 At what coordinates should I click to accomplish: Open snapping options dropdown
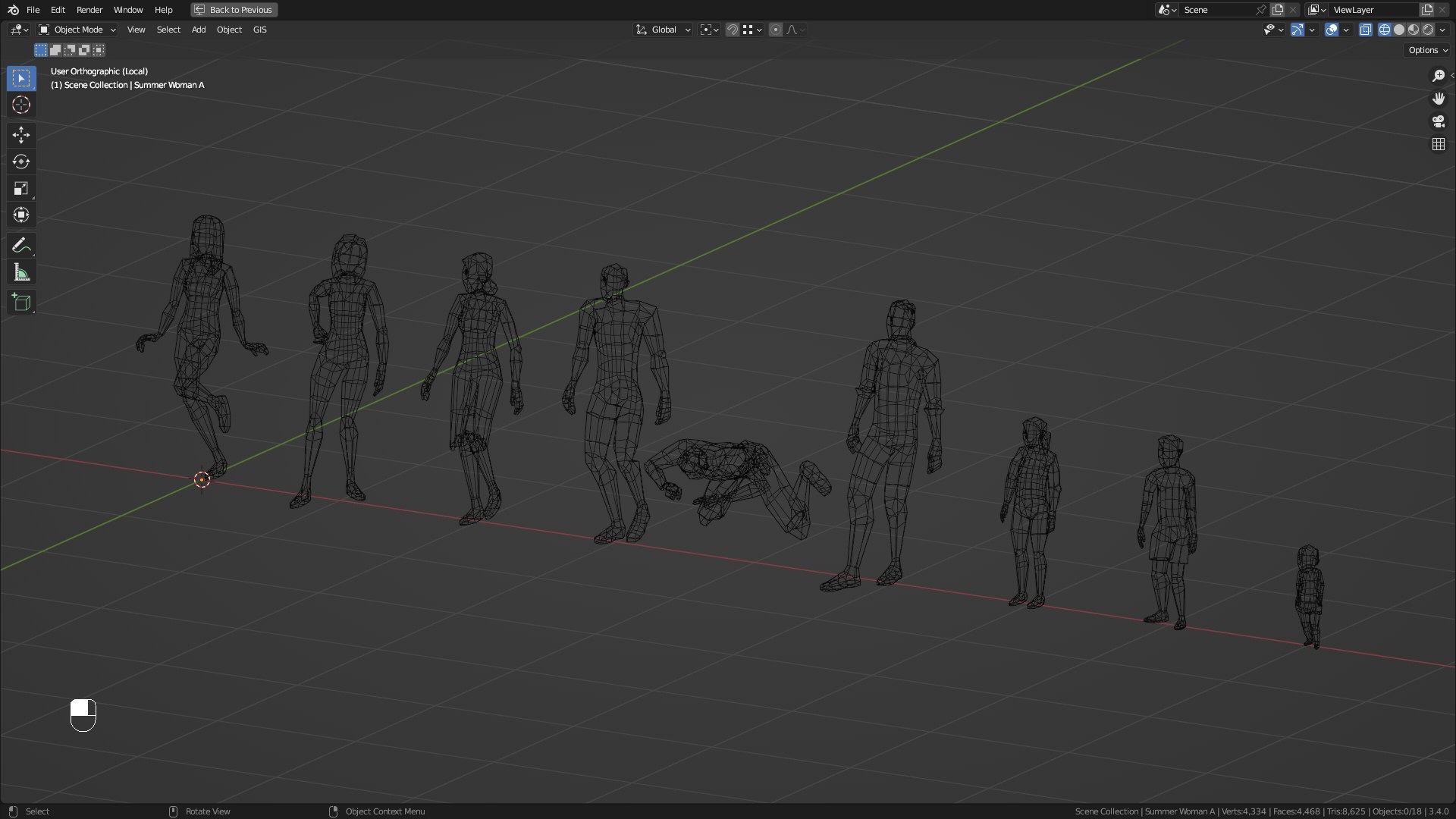752,30
